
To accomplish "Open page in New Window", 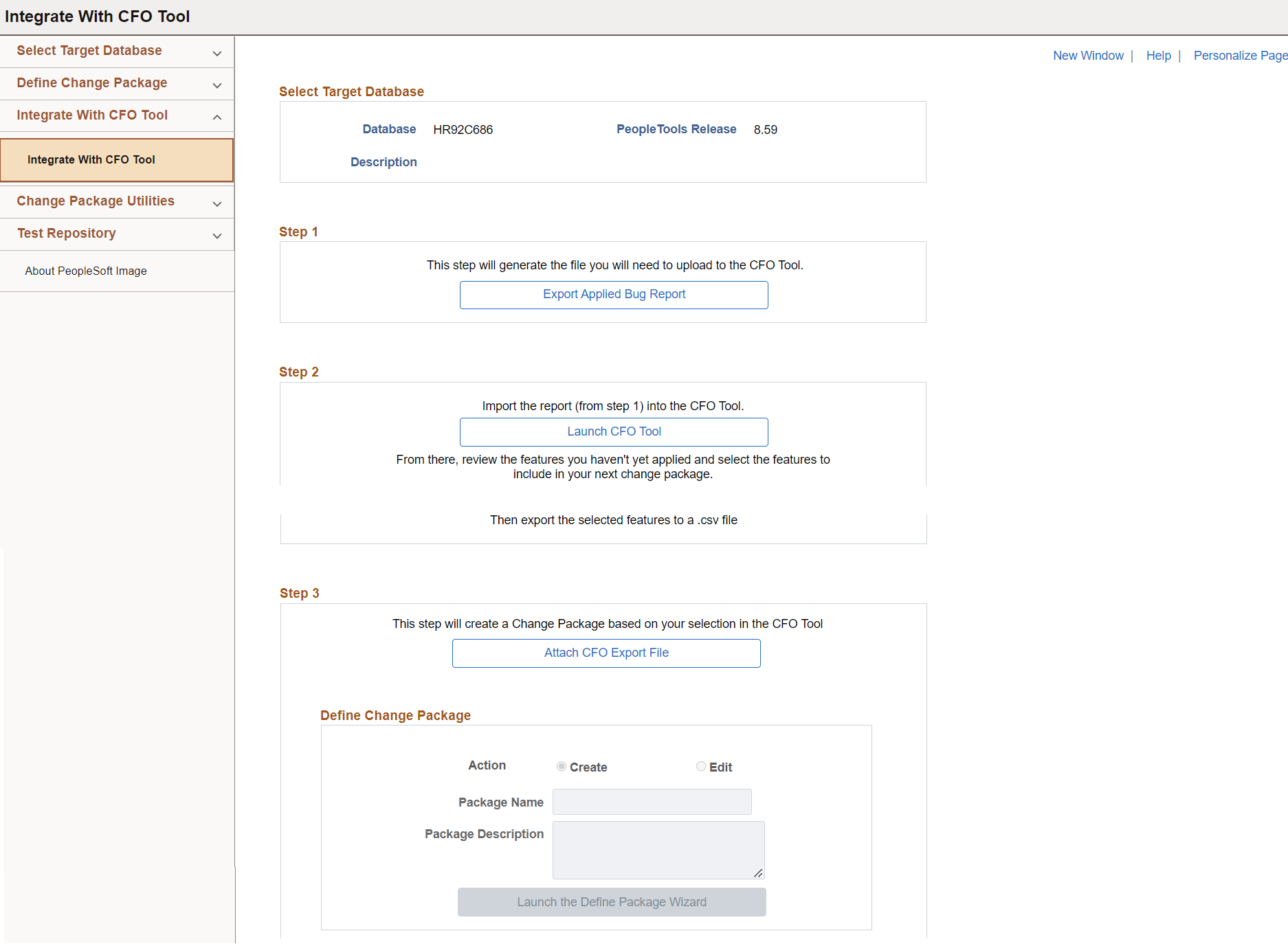I will click(x=1088, y=56).
